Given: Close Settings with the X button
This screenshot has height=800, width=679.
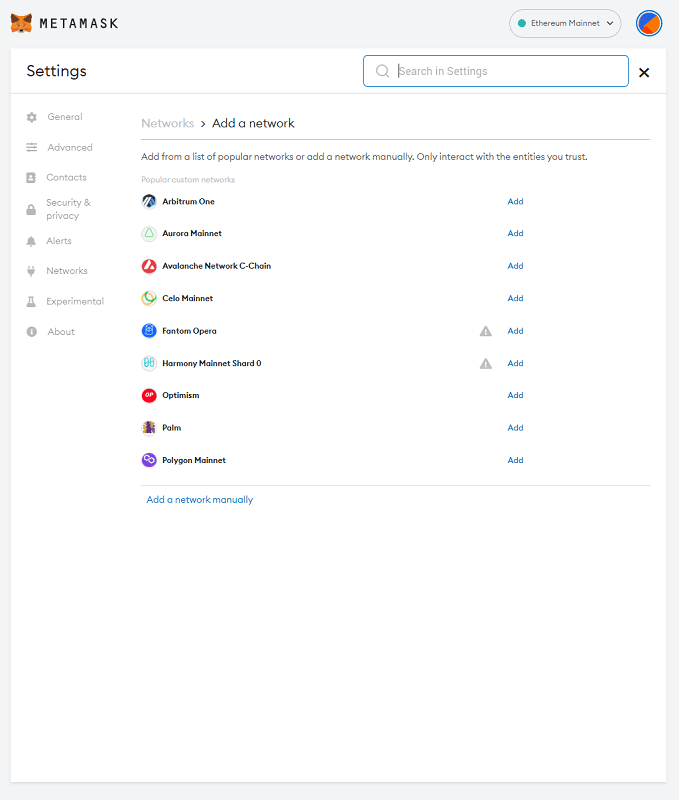Looking at the screenshot, I should point(644,72).
